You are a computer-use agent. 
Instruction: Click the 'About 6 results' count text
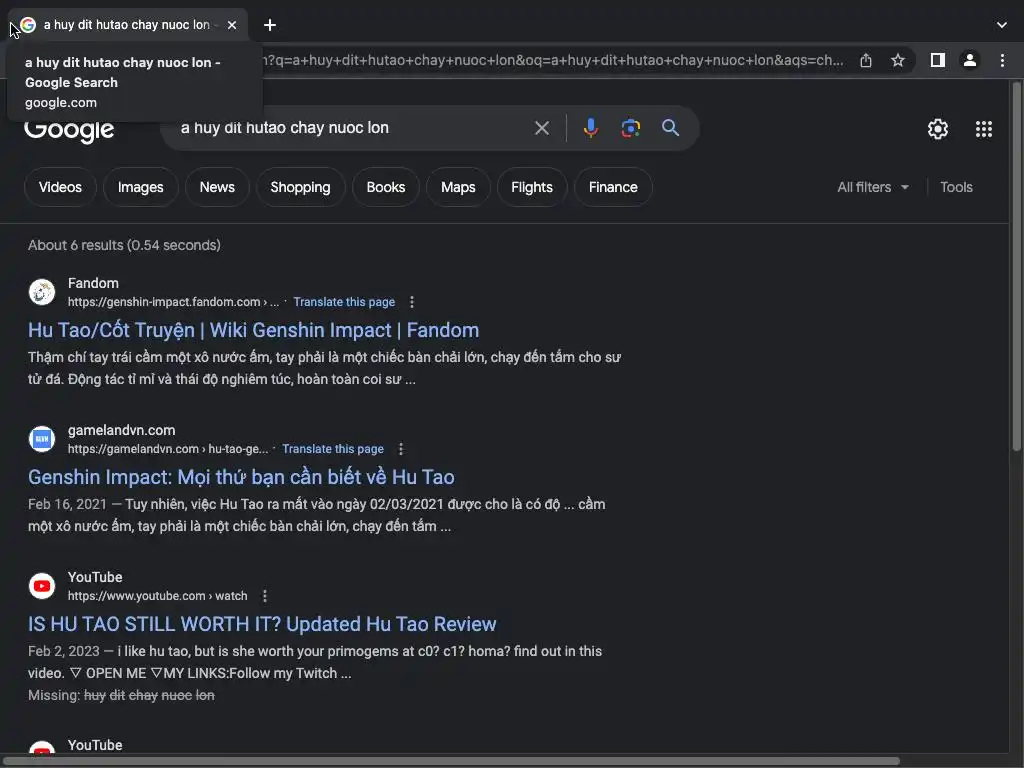pyautogui.click(x=124, y=246)
